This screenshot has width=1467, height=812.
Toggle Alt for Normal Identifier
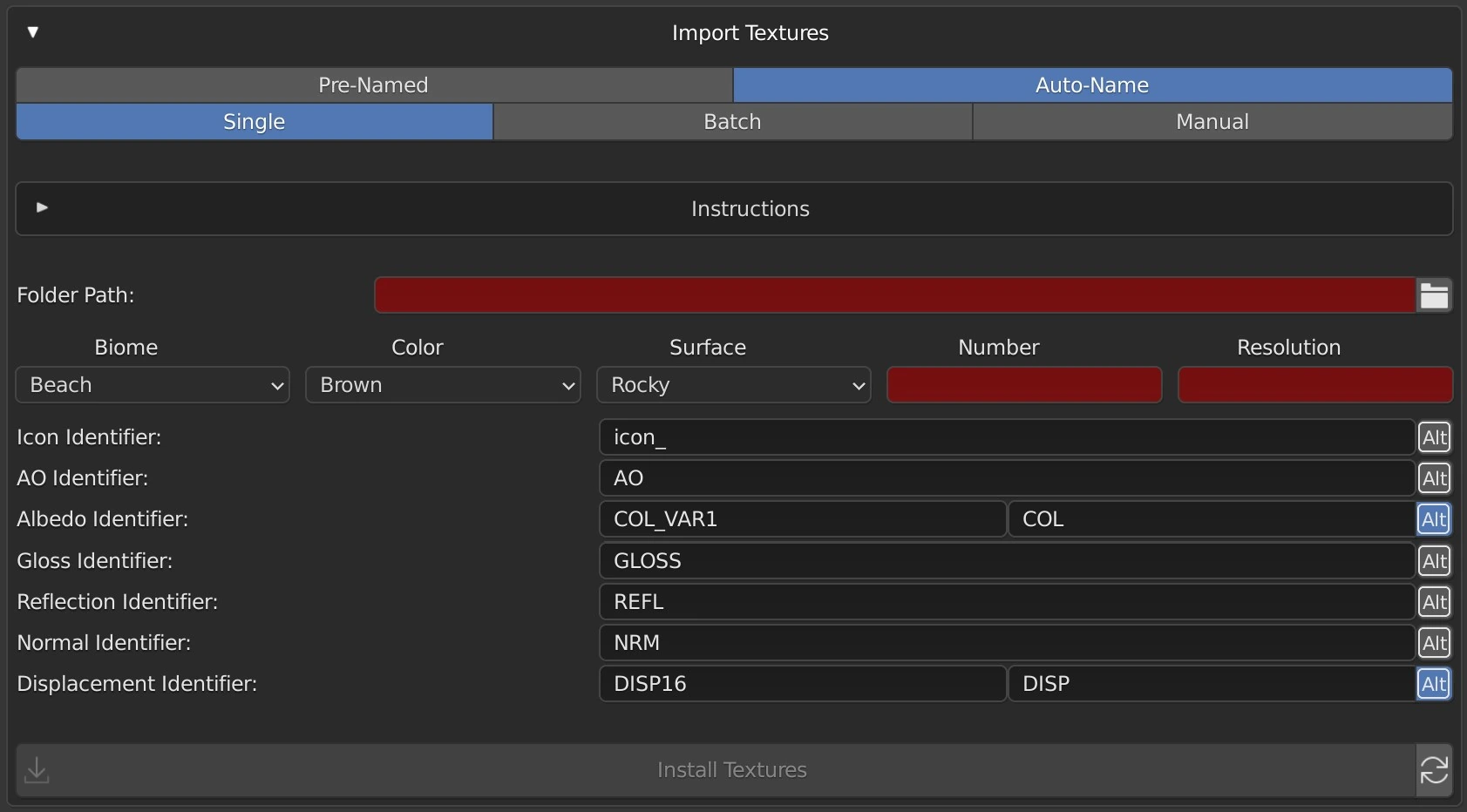1434,643
